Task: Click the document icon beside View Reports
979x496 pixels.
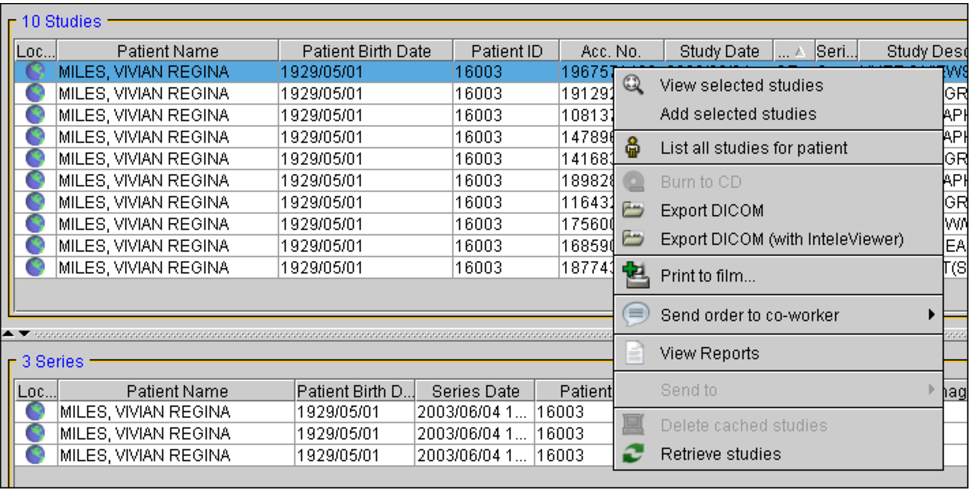Action: click(x=634, y=353)
